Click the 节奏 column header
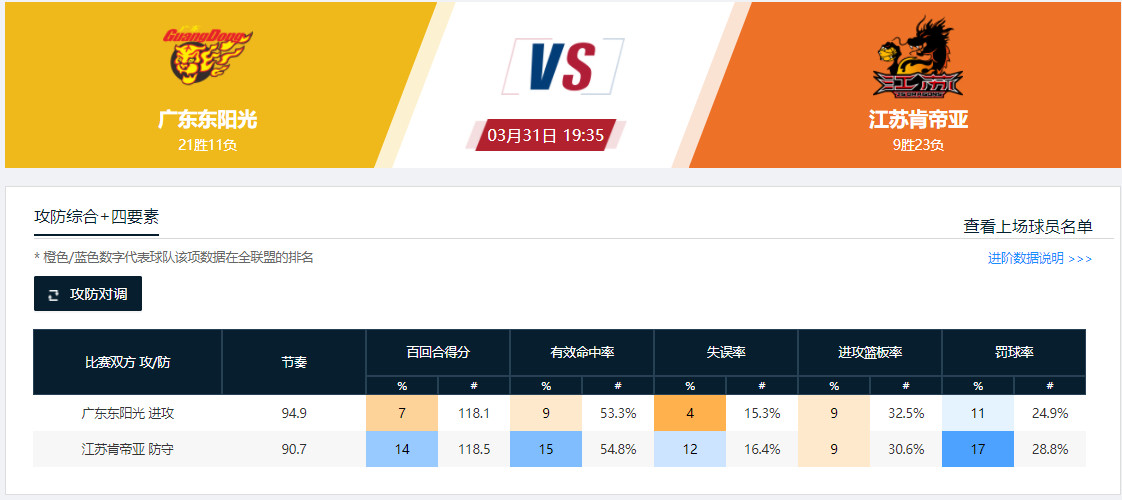Viewport: 1122px width, 500px height. click(x=294, y=362)
